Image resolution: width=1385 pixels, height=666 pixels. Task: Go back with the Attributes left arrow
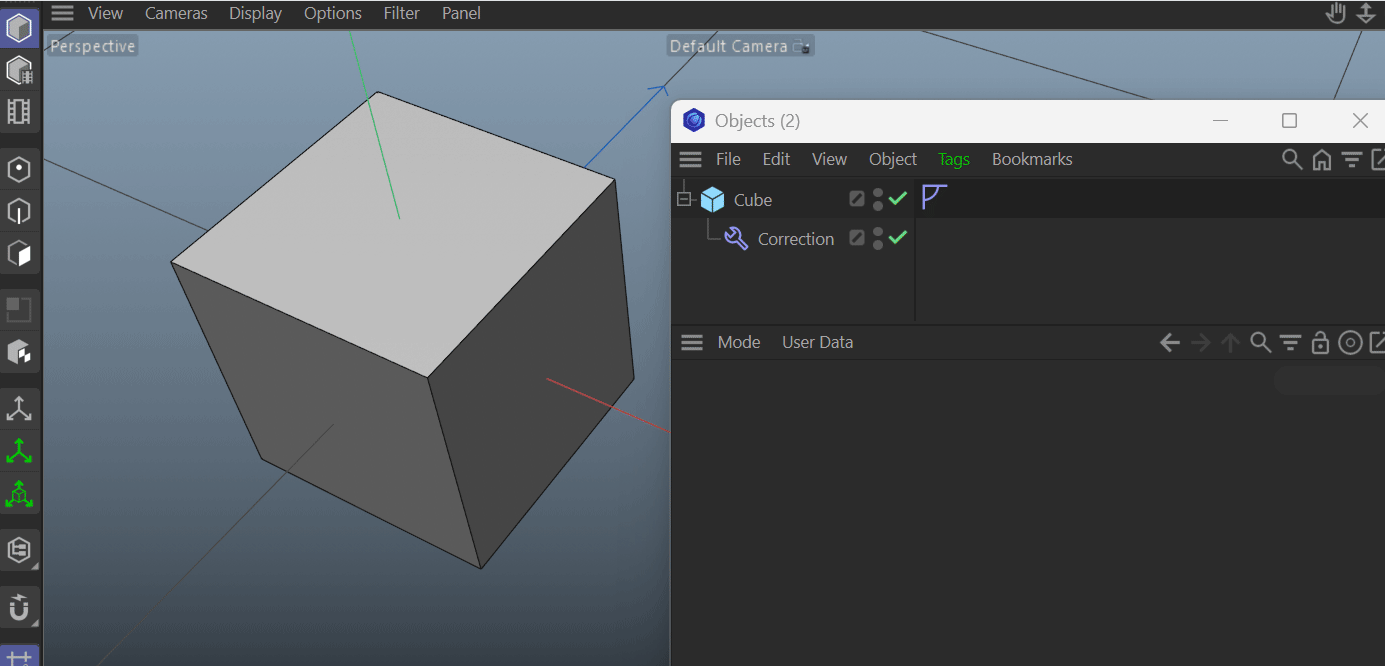pyautogui.click(x=1169, y=343)
